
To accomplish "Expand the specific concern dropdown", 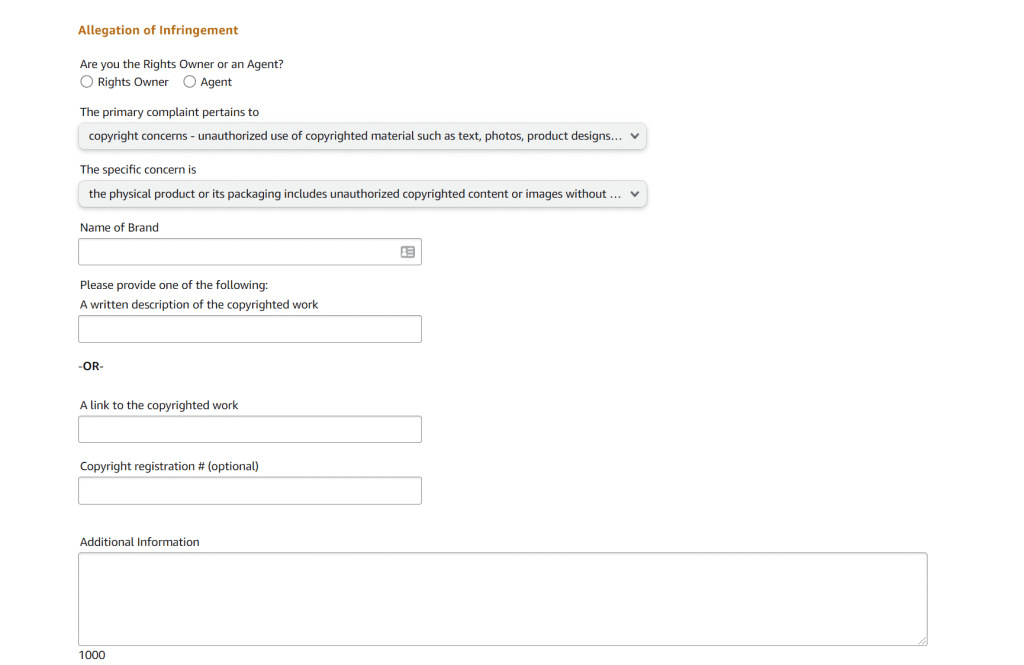I will pyautogui.click(x=362, y=194).
